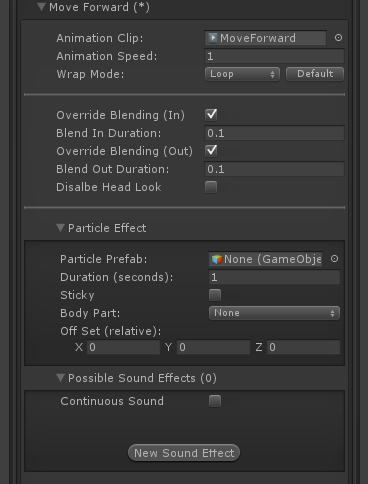This screenshot has width=368, height=484.
Task: Click New Sound Effect button
Action: click(184, 453)
